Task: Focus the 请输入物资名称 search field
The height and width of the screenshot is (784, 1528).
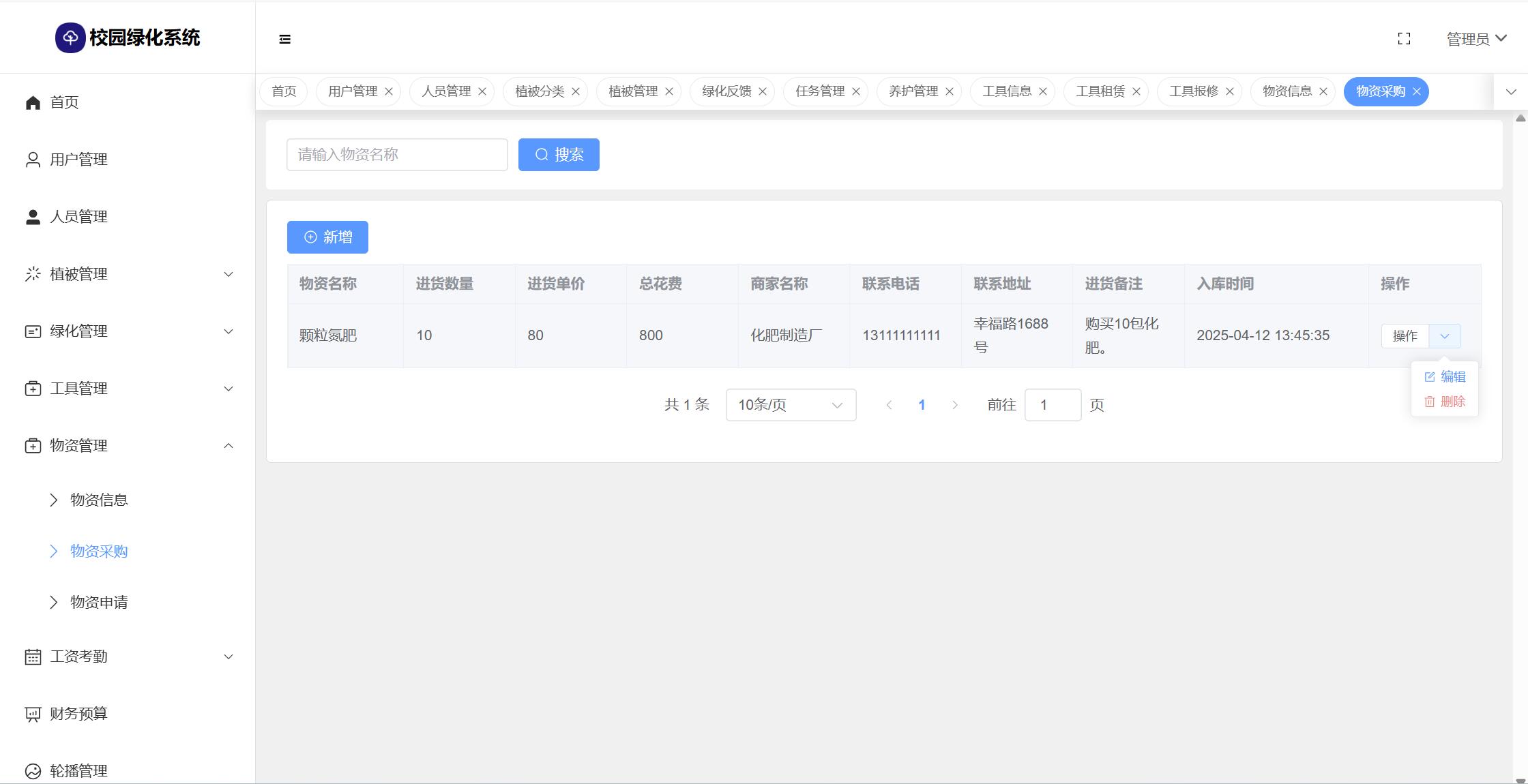Action: [x=397, y=155]
